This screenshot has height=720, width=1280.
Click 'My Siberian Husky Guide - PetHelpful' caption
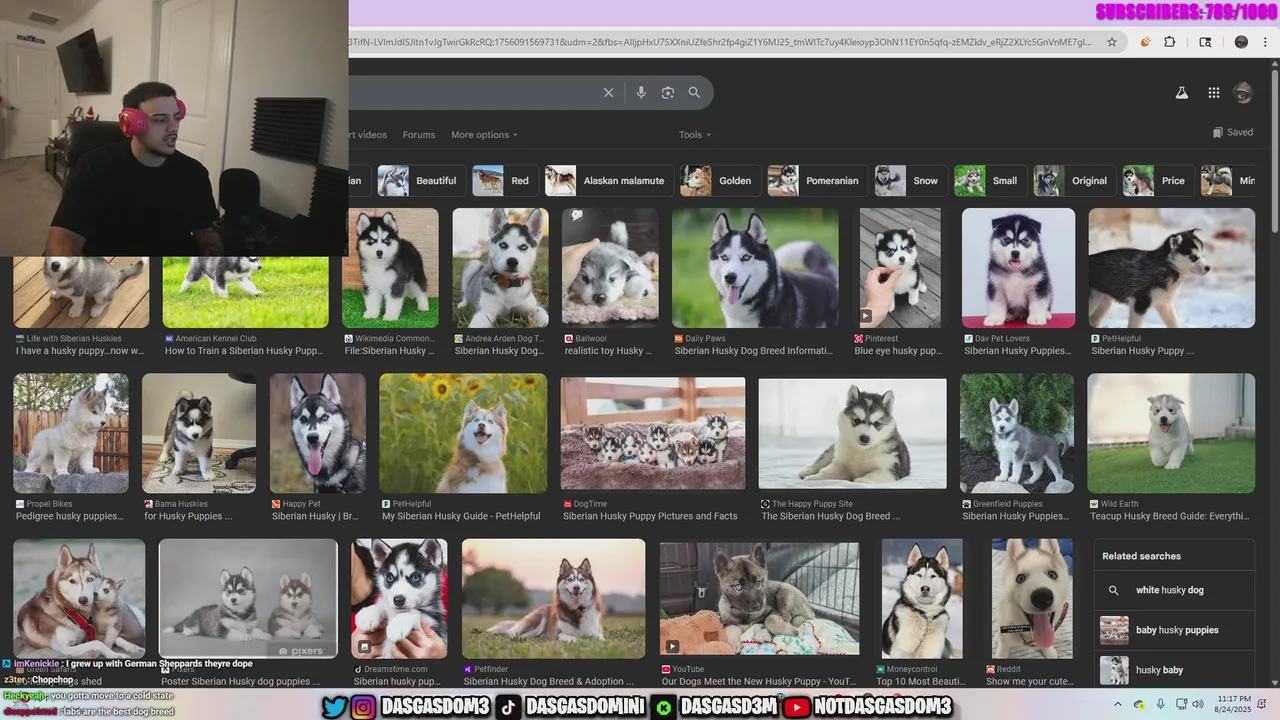point(461,516)
